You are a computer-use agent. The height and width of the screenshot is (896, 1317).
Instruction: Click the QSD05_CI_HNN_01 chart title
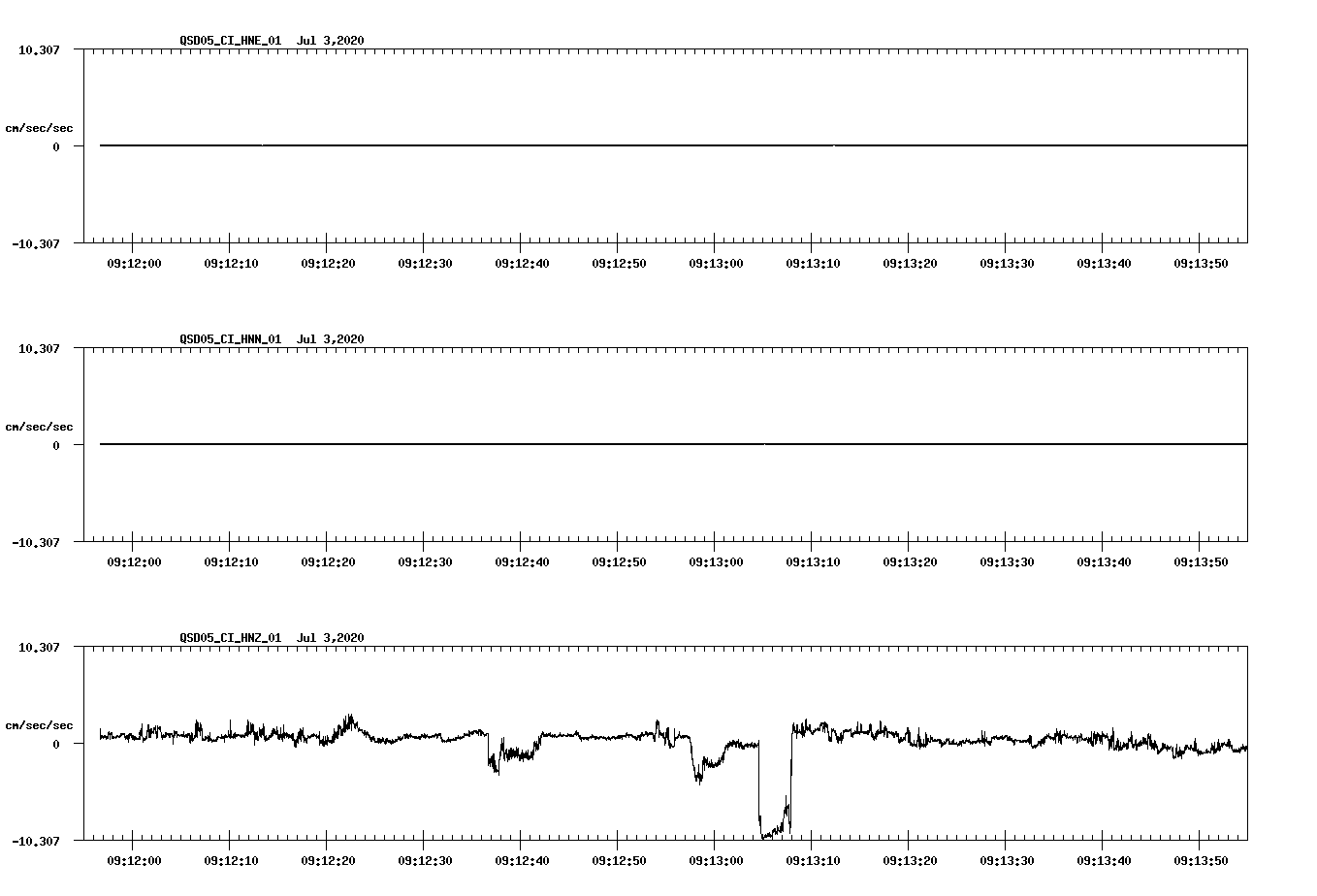(272, 338)
